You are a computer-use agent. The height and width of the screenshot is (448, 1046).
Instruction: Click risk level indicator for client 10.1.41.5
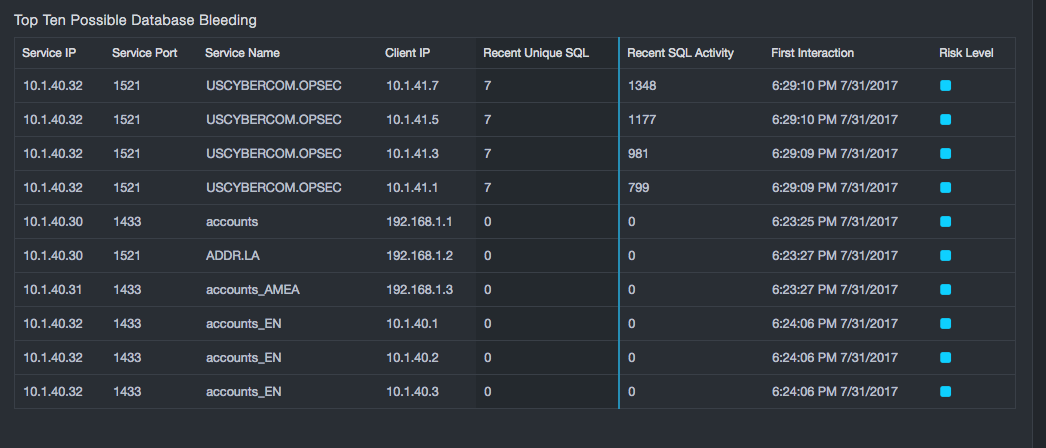click(945, 120)
